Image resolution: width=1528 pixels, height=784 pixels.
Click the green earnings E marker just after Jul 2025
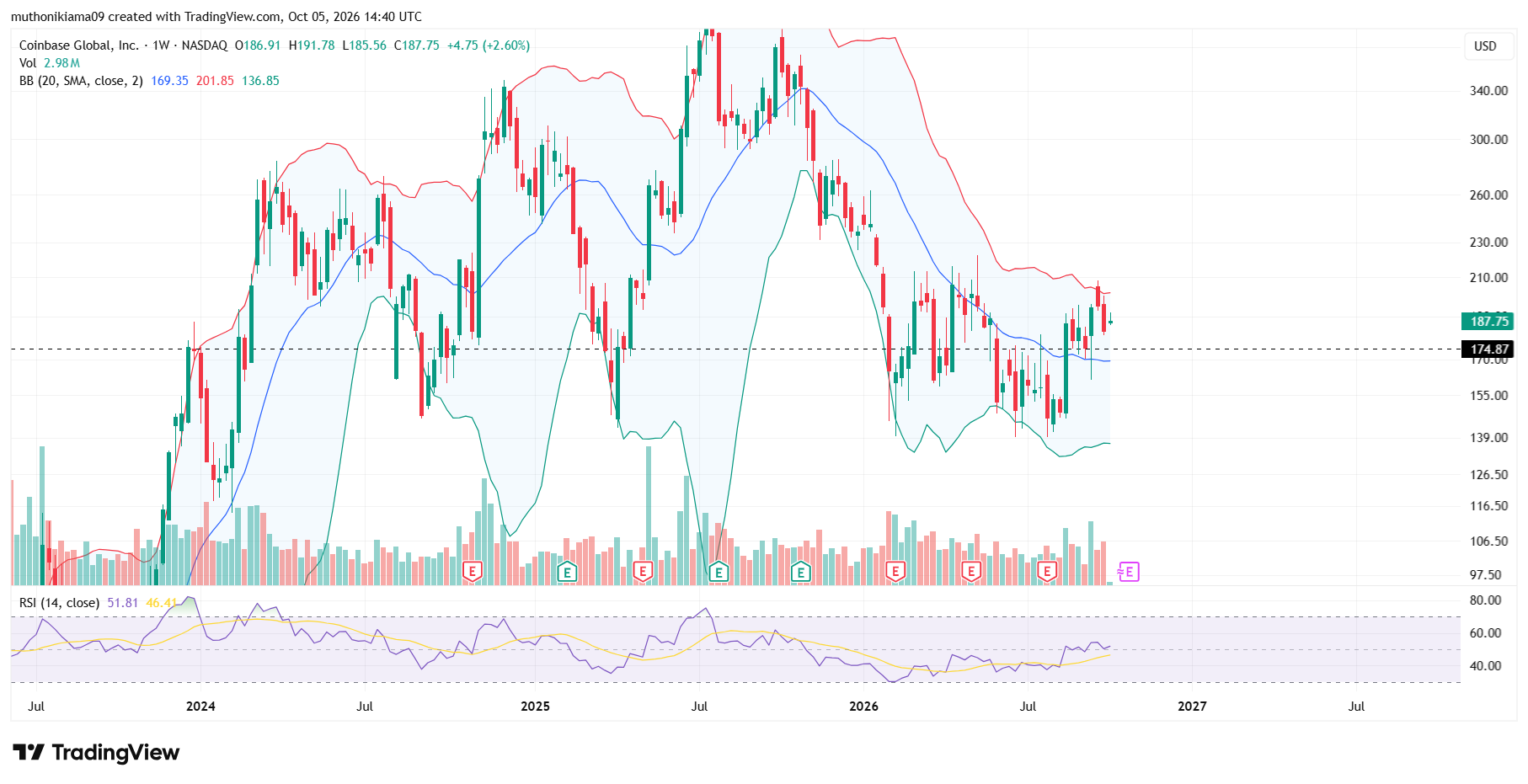click(719, 573)
